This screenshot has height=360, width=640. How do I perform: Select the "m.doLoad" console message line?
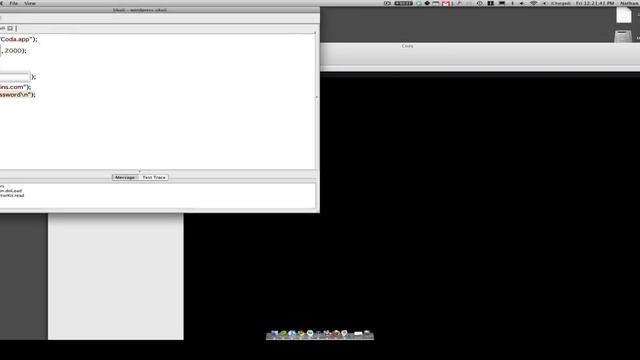coord(11,191)
